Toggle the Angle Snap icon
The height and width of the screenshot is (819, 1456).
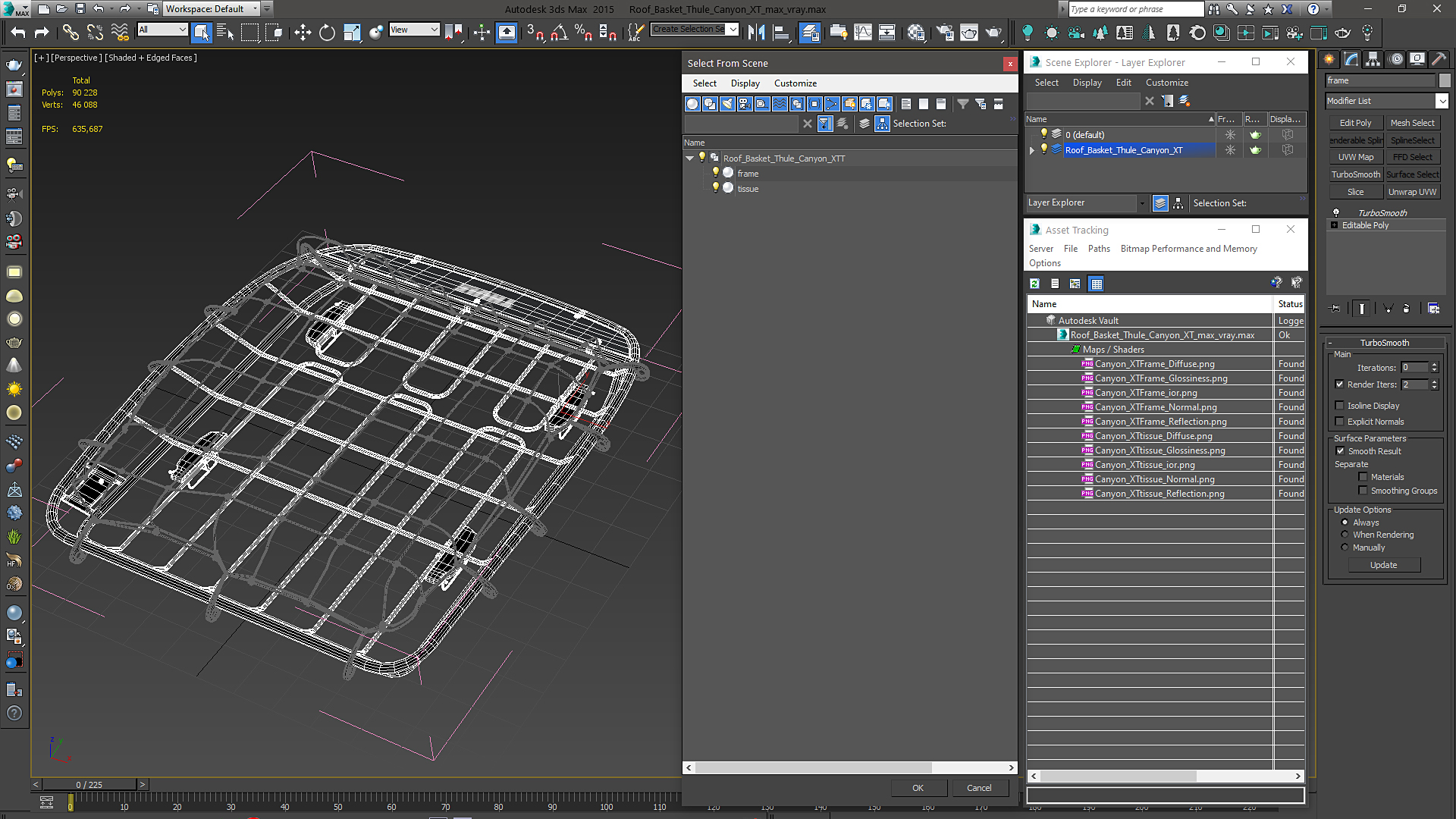pyautogui.click(x=560, y=33)
